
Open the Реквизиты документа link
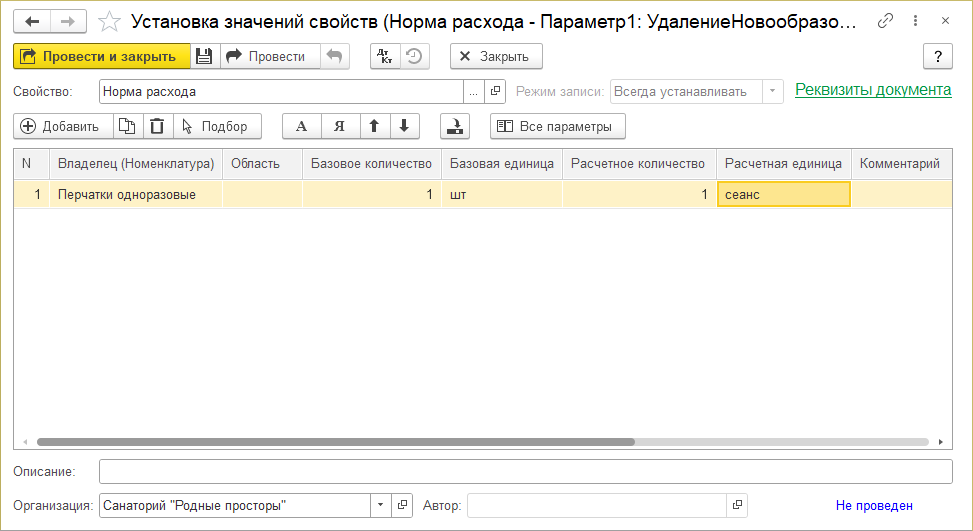[x=872, y=90]
